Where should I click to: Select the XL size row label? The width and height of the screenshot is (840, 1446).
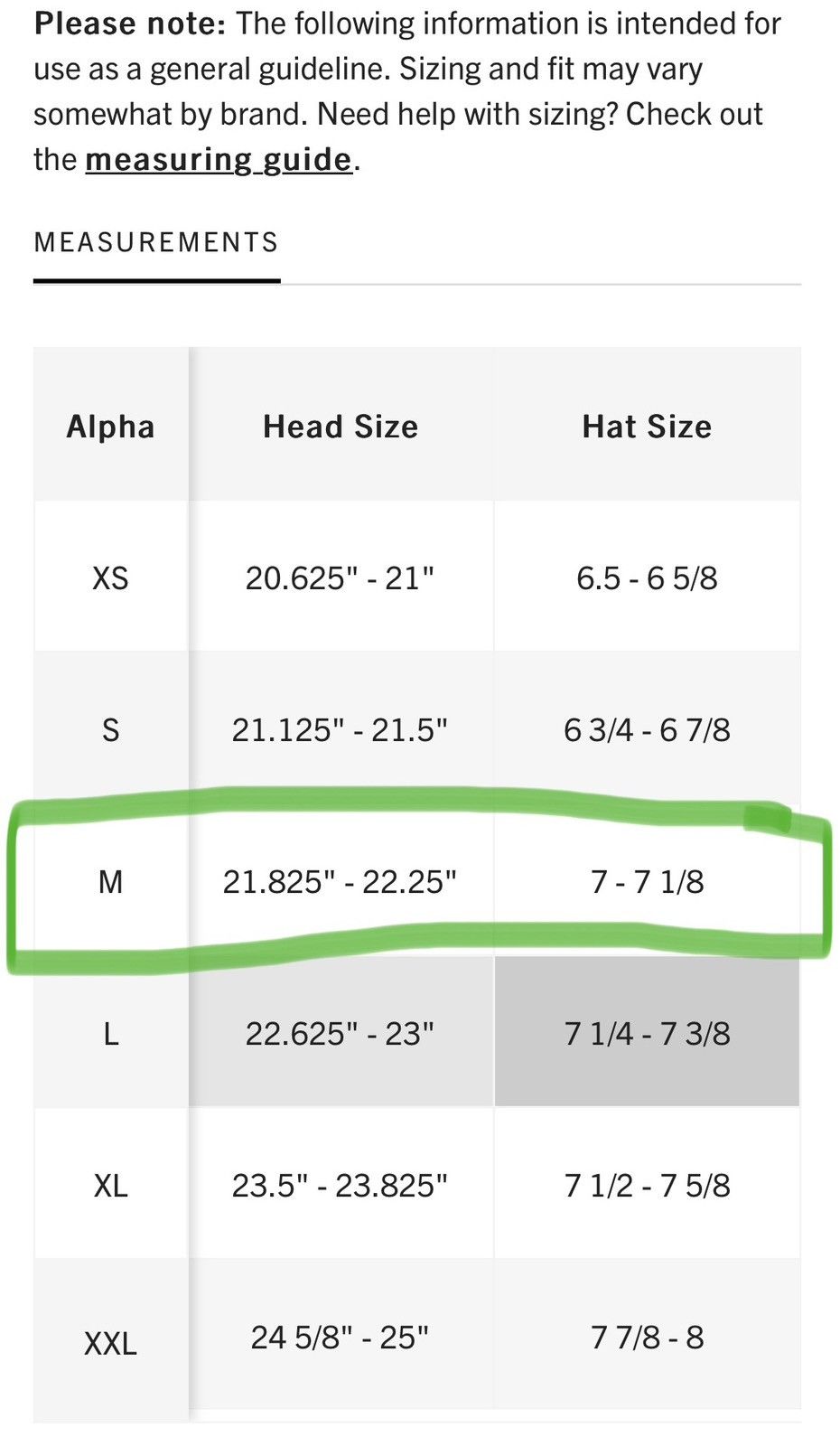click(x=111, y=1185)
